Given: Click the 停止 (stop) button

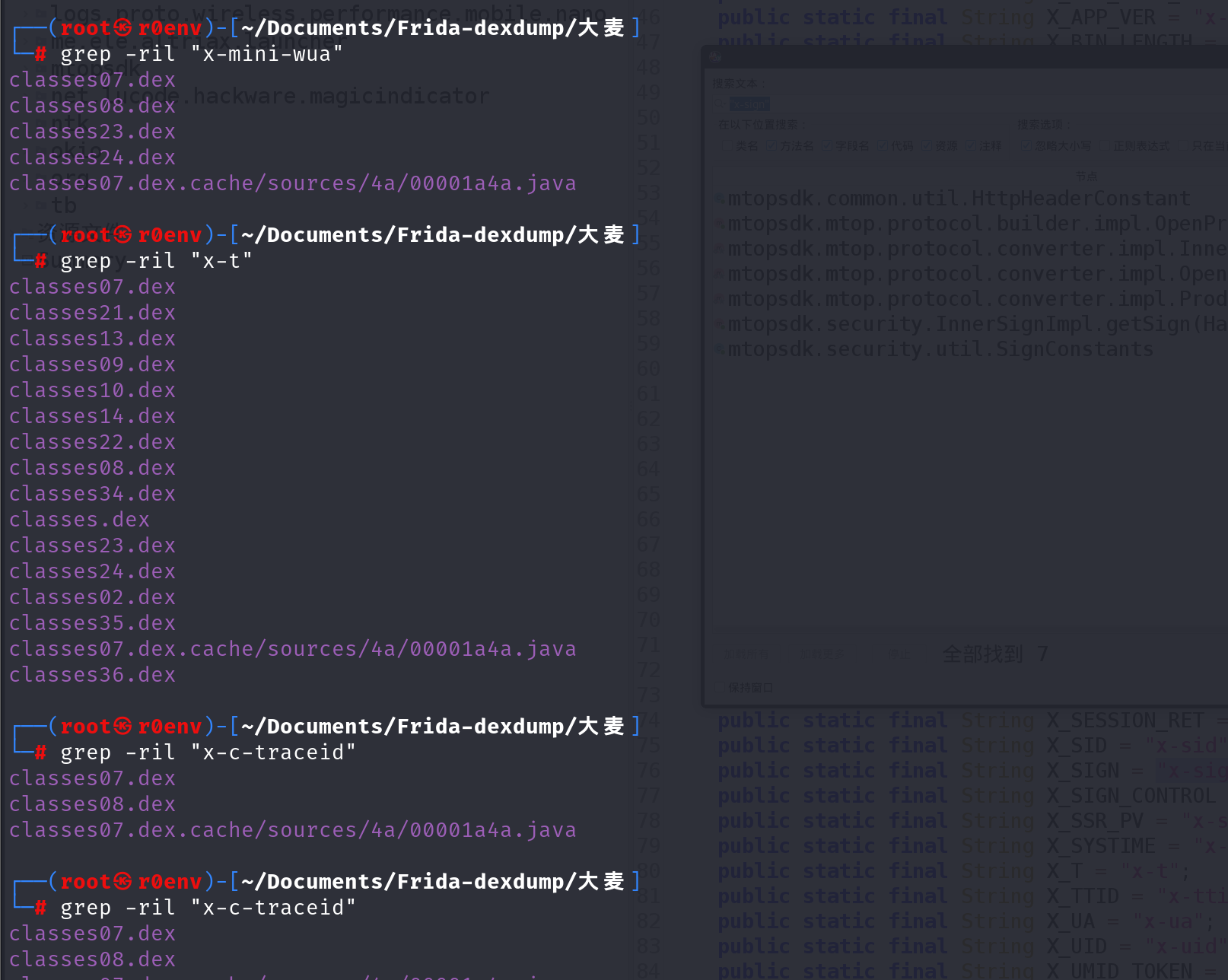Looking at the screenshot, I should point(898,654).
